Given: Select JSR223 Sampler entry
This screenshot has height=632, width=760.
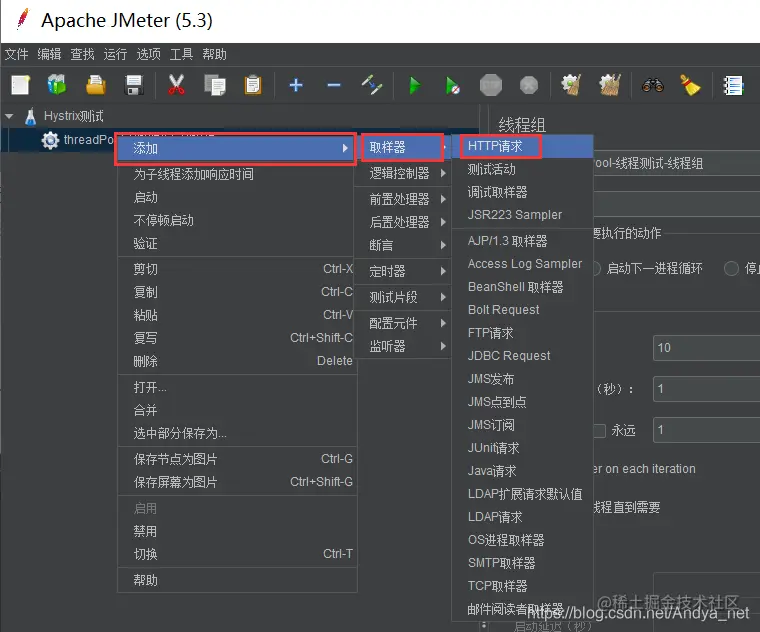Looking at the screenshot, I should [522, 215].
